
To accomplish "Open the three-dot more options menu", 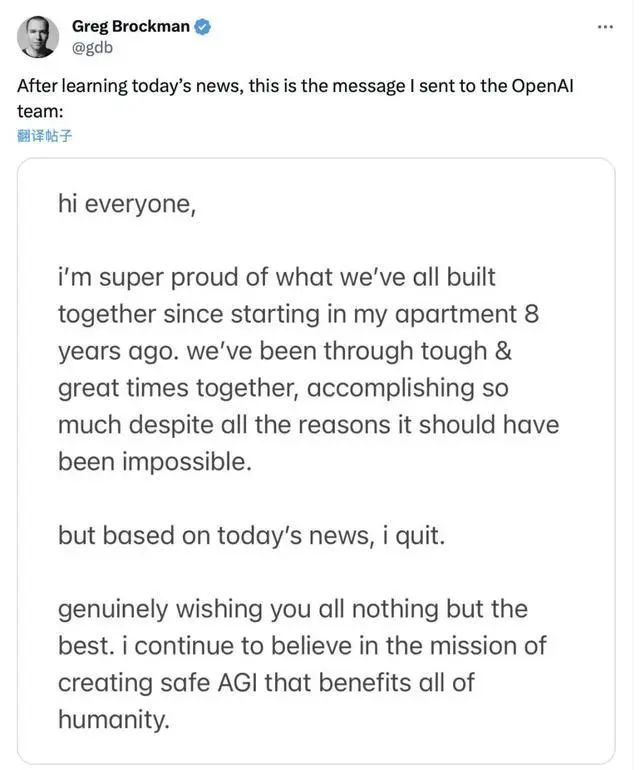I will (605, 27).
